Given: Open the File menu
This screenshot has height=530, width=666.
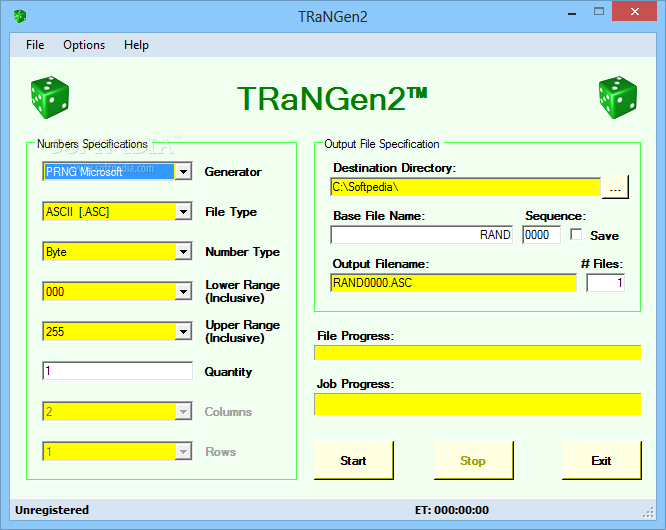Looking at the screenshot, I should (35, 45).
